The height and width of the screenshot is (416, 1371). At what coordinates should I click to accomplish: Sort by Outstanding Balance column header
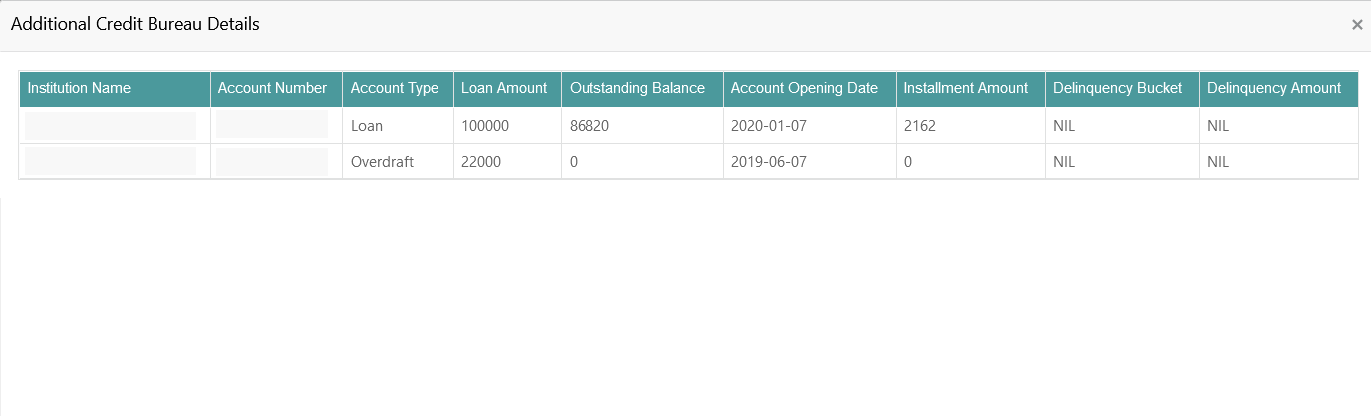(x=637, y=88)
